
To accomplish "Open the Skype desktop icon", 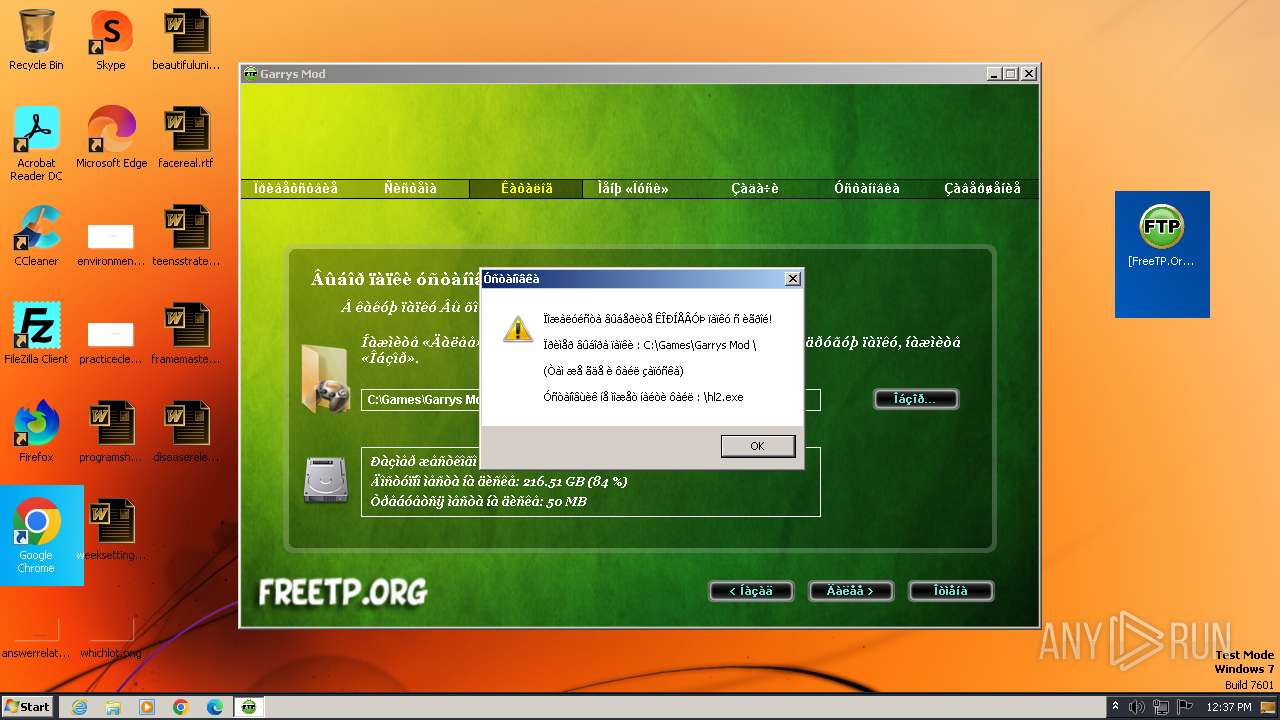I will (111, 41).
